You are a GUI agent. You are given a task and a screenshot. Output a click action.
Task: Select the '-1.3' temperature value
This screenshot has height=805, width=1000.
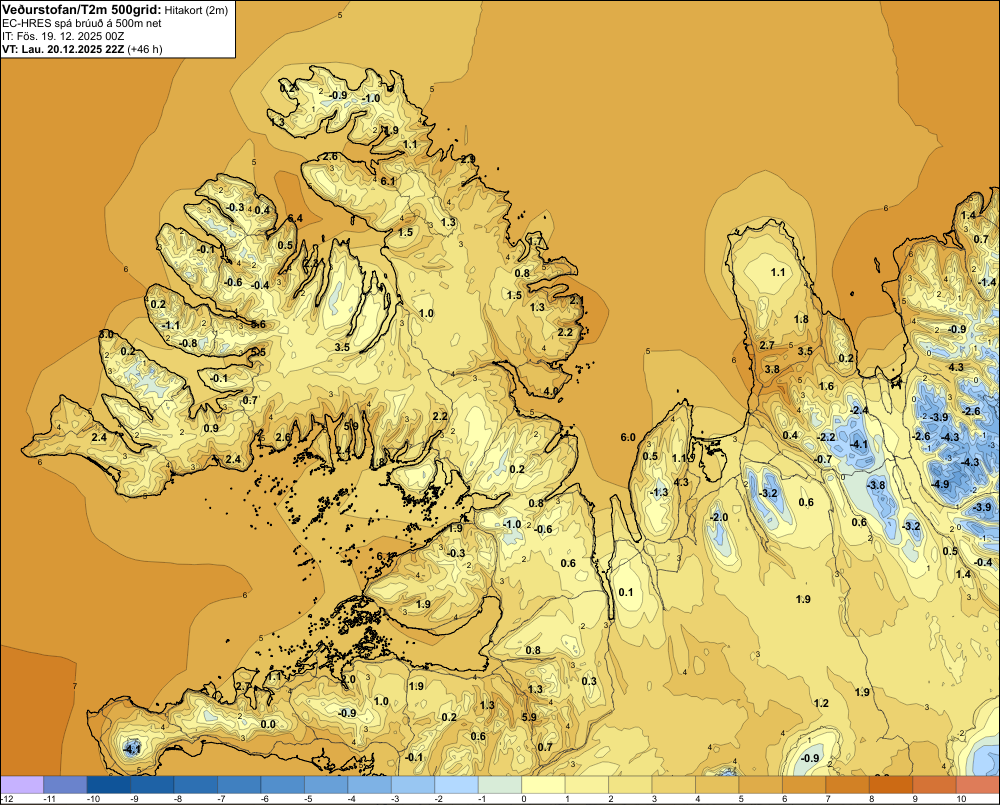click(x=659, y=492)
